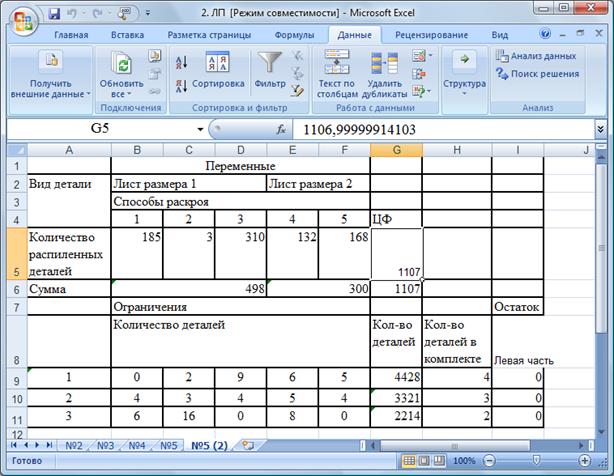Toggle the Фильтр funnel button
Screen dimensions: 614x476
pyautogui.click(x=270, y=69)
